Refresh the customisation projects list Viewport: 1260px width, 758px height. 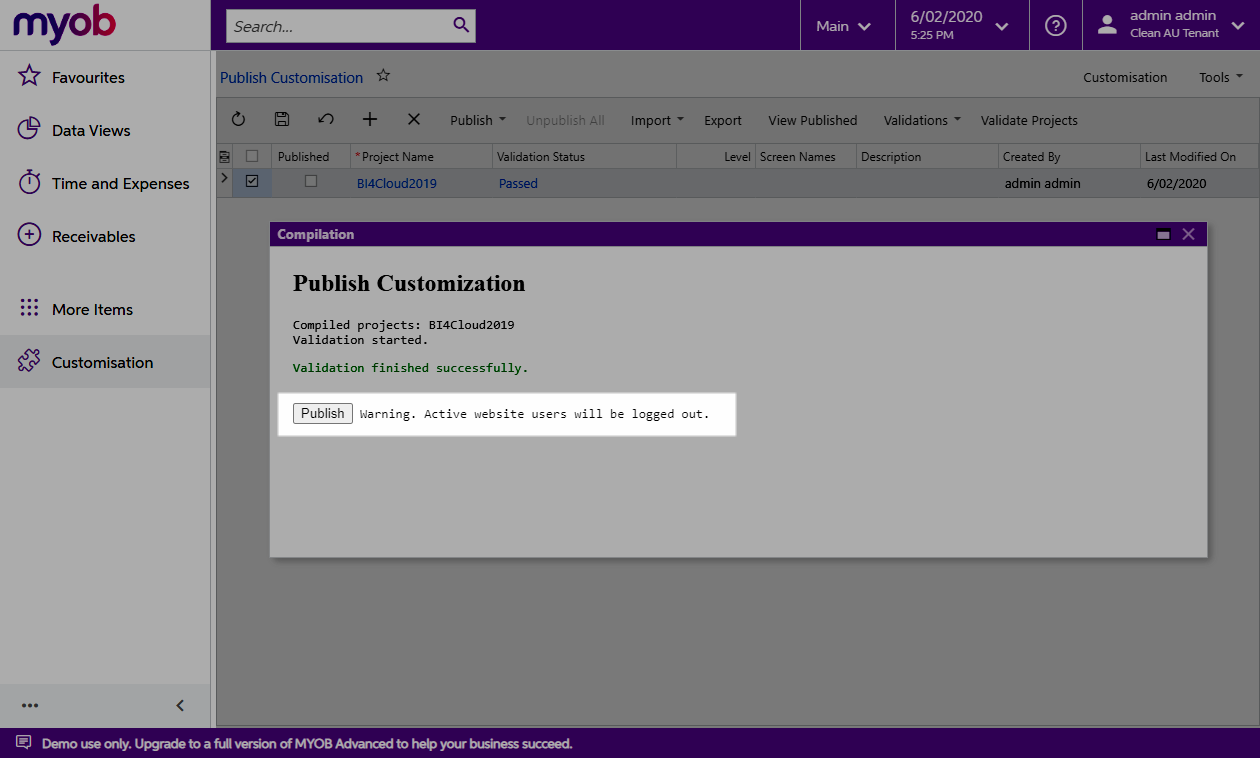point(238,119)
